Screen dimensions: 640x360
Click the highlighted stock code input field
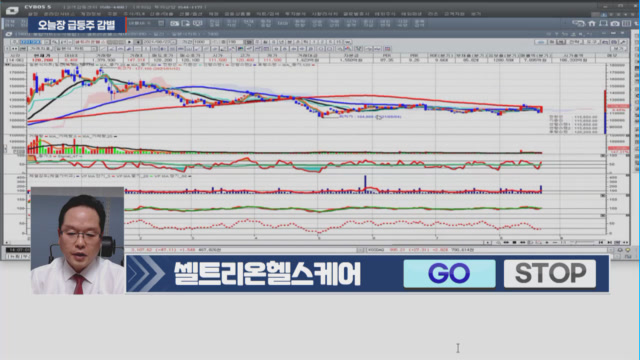[x=31, y=42]
